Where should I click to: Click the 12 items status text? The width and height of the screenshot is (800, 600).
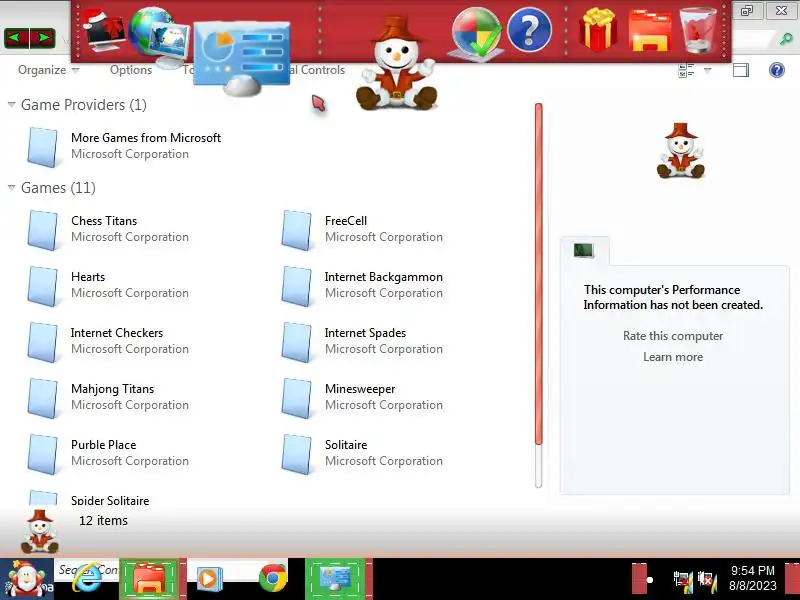[103, 520]
